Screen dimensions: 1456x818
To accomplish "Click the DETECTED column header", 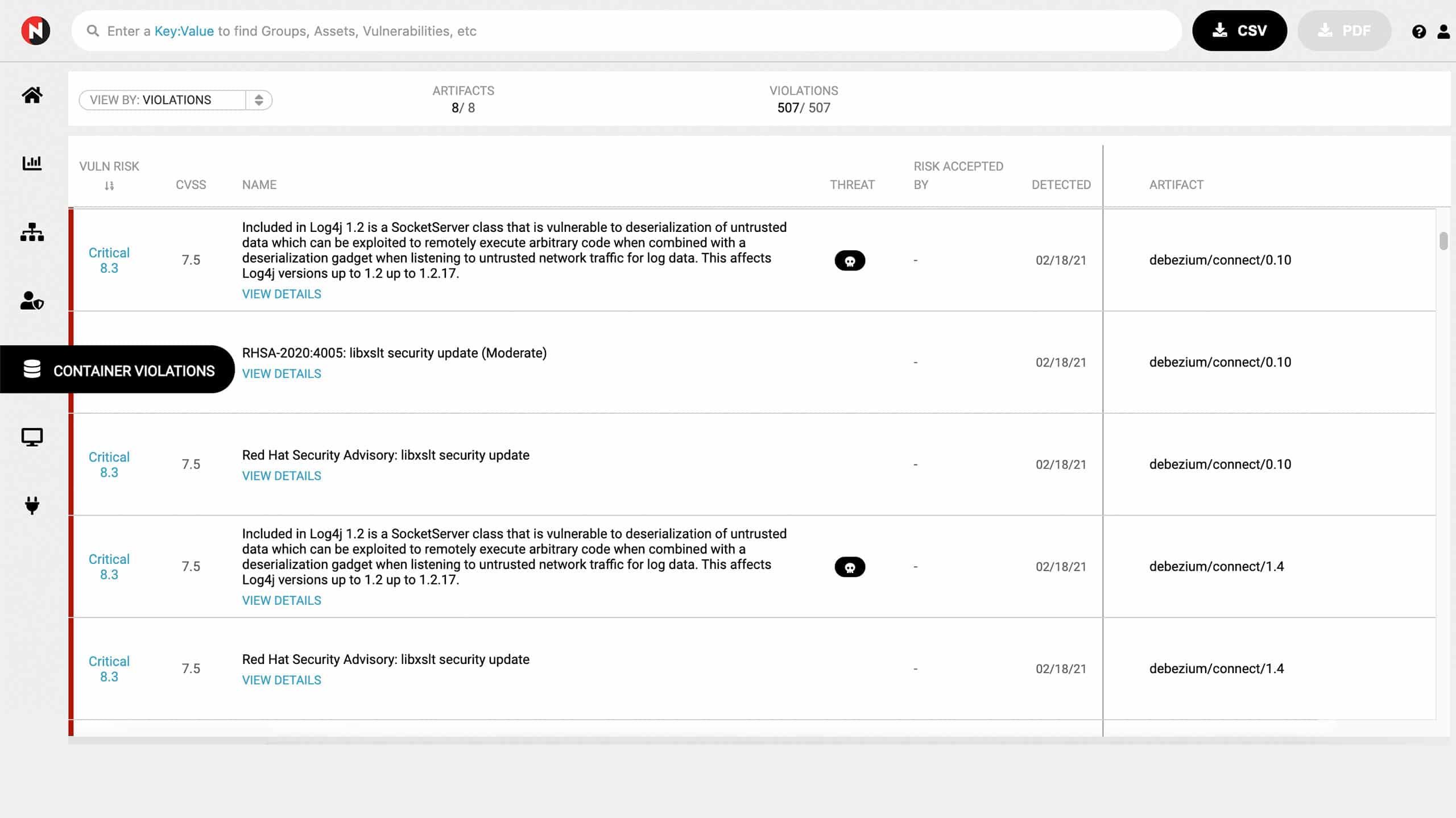I will (x=1061, y=185).
